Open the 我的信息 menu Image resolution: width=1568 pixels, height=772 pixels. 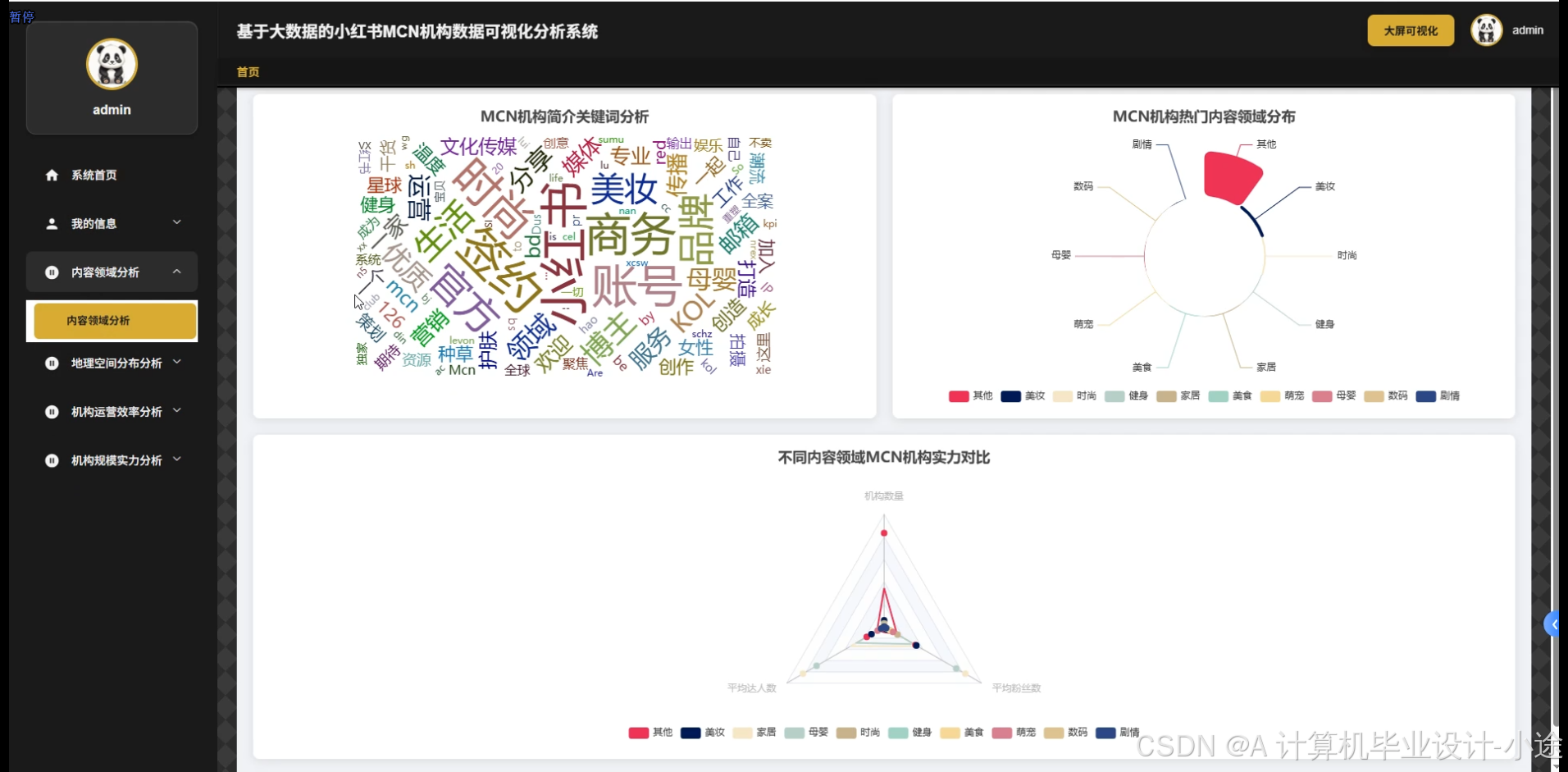point(112,223)
